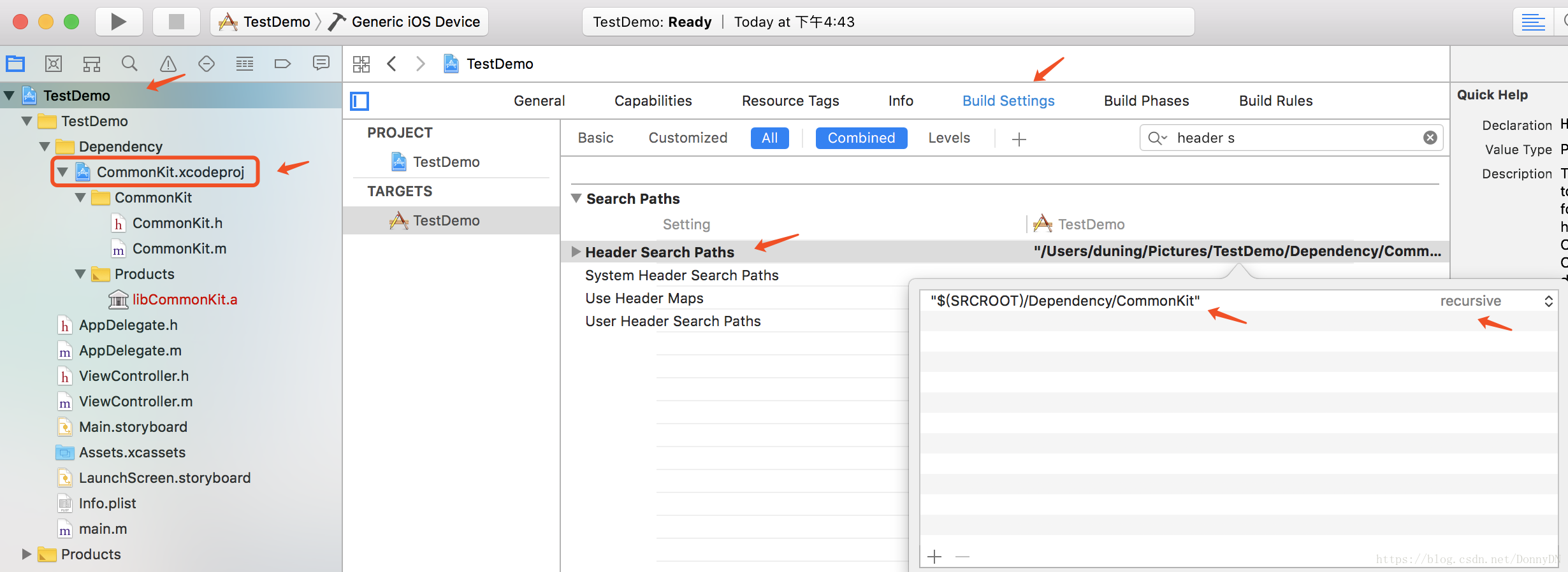Open CommonKit.h in the navigator
This screenshot has width=1568, height=572.
coord(177,223)
